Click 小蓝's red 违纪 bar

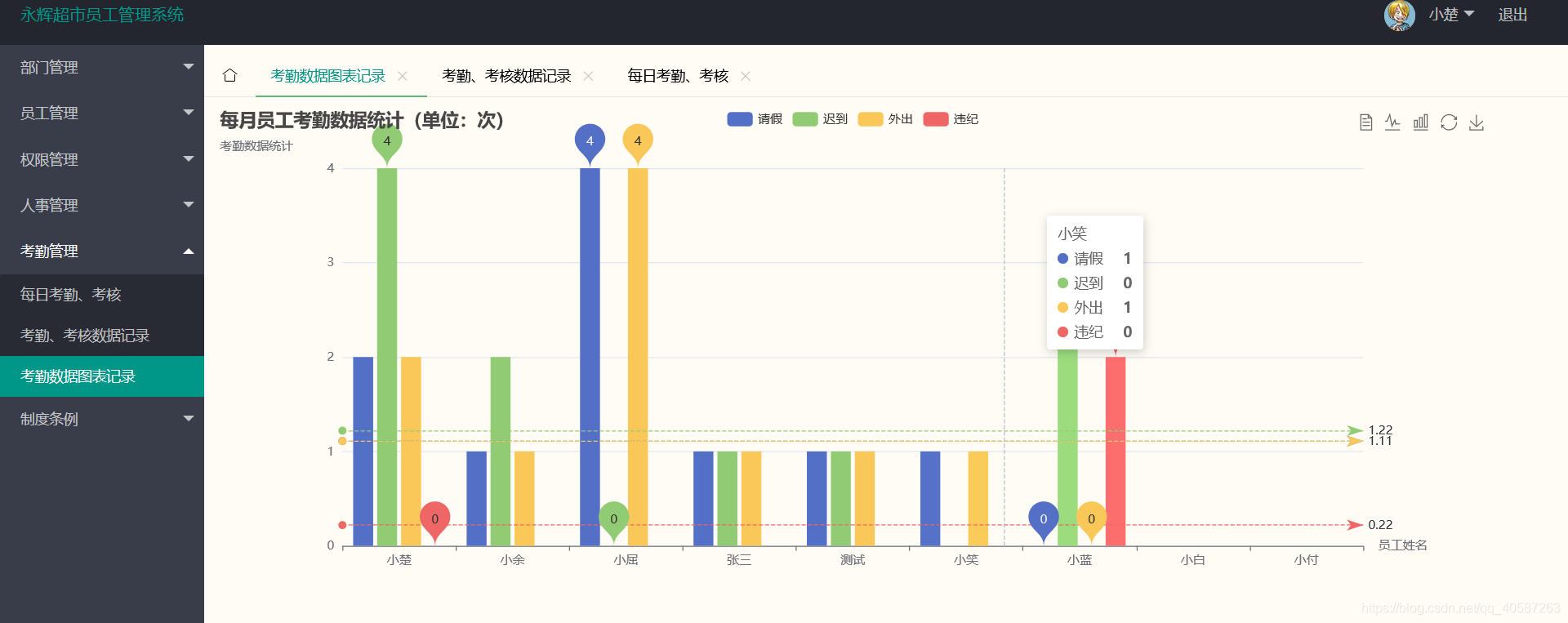click(1116, 451)
